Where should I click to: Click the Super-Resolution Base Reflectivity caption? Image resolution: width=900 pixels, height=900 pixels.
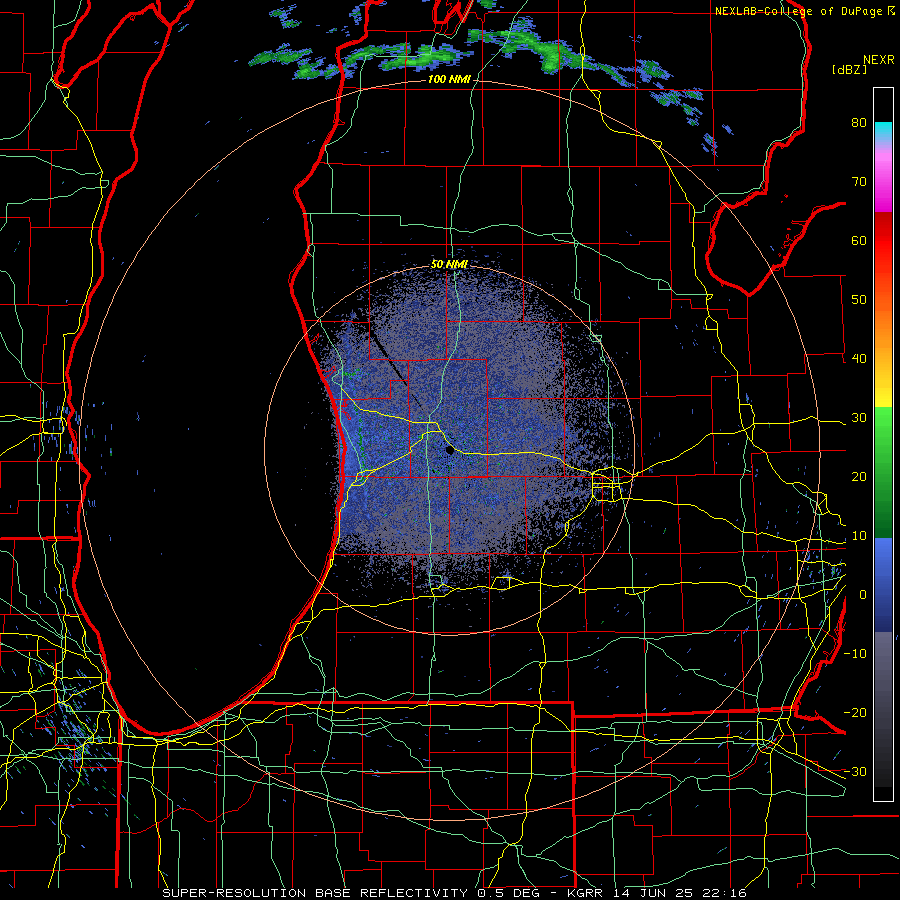454,893
